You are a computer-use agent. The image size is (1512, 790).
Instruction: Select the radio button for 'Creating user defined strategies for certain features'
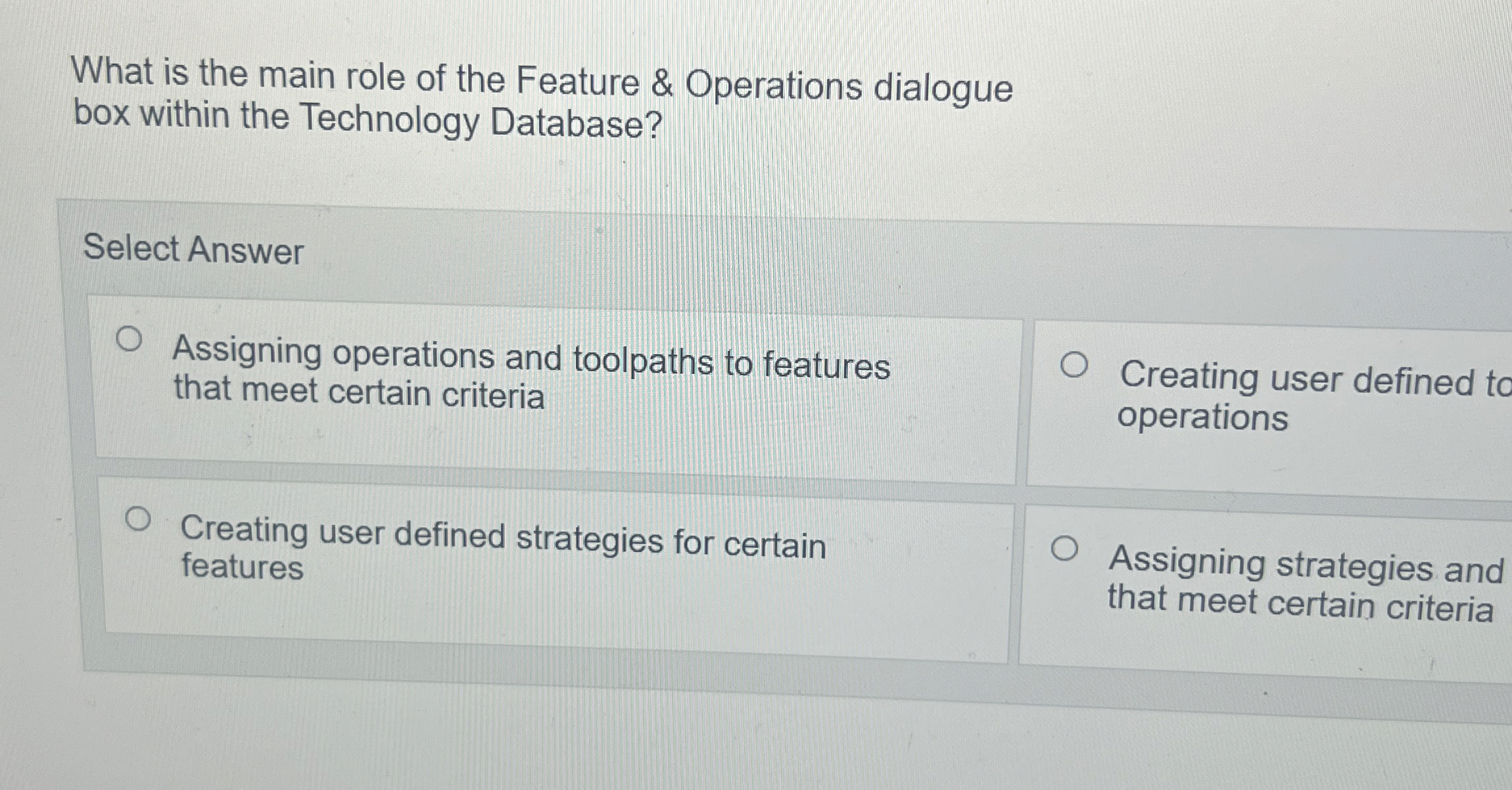[138, 519]
